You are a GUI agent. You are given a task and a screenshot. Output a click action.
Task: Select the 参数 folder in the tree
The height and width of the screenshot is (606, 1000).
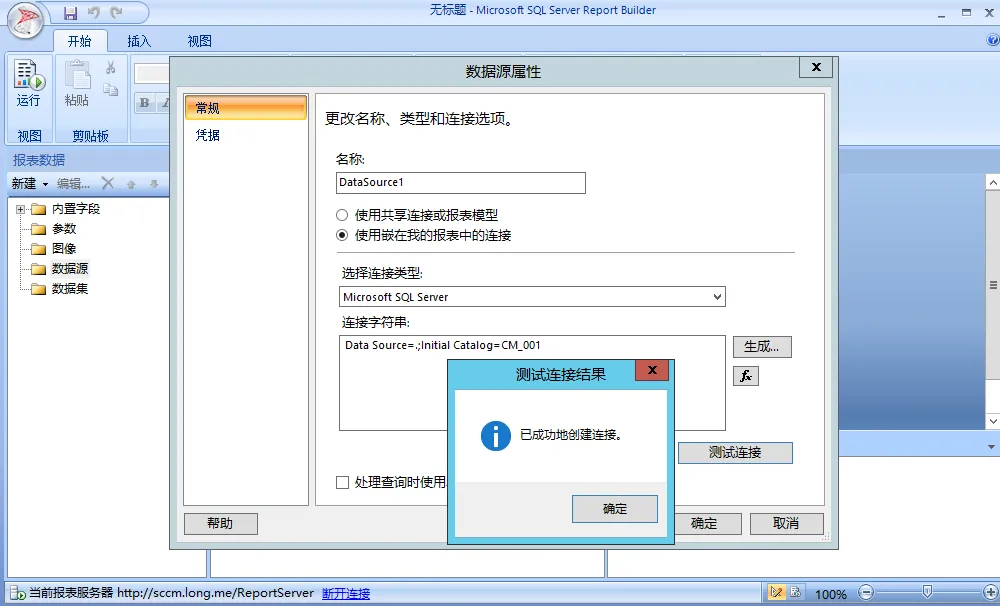click(x=64, y=229)
